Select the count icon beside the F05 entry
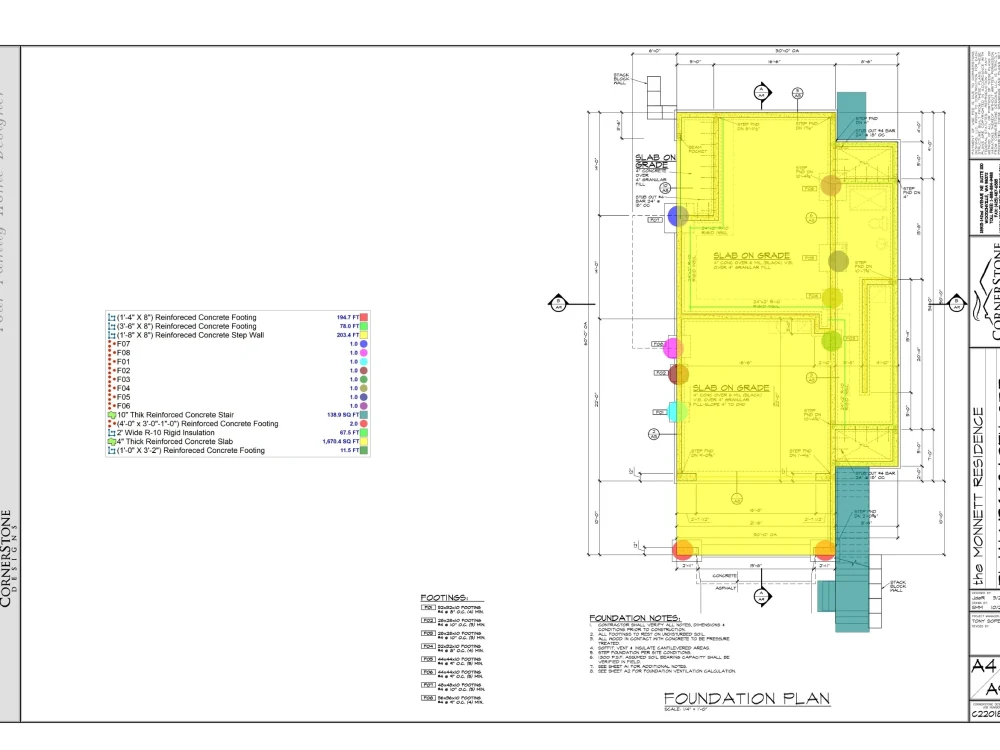 pyautogui.click(x=110, y=396)
